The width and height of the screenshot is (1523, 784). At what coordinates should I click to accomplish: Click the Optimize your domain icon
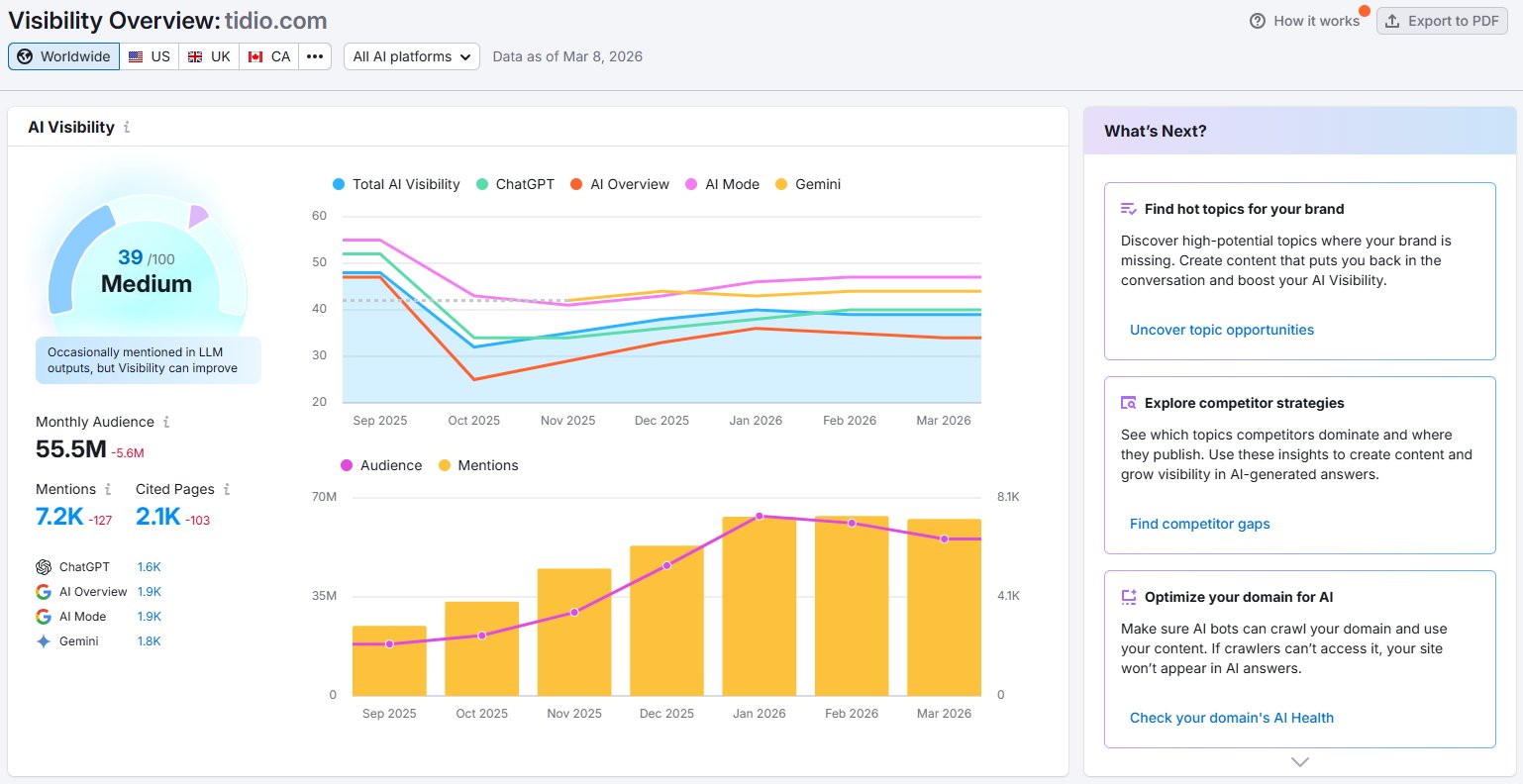click(1128, 597)
